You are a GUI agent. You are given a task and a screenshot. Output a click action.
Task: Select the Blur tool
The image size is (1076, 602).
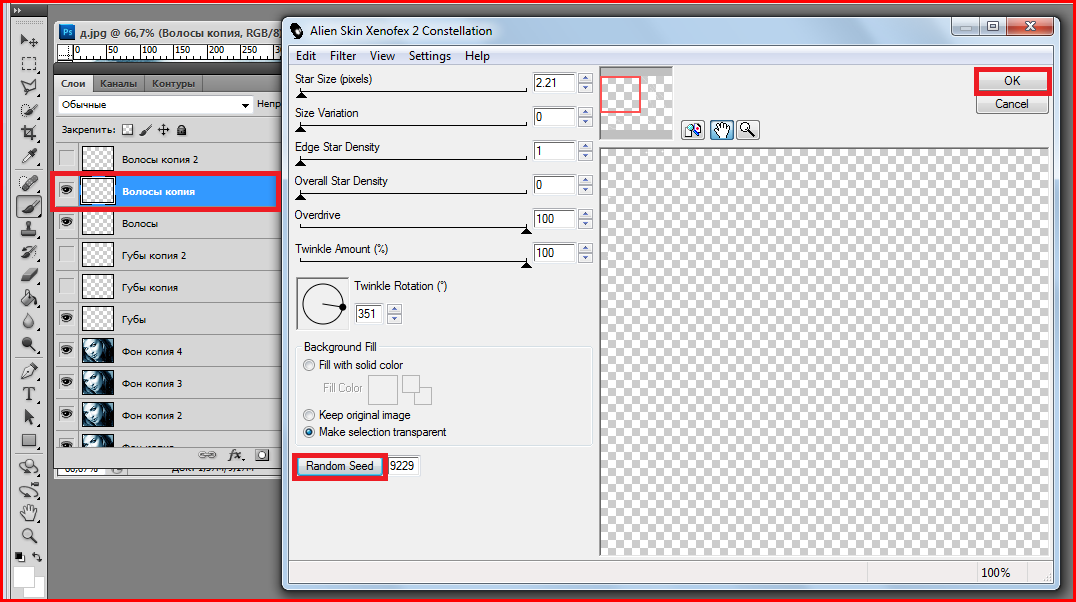pyautogui.click(x=29, y=321)
